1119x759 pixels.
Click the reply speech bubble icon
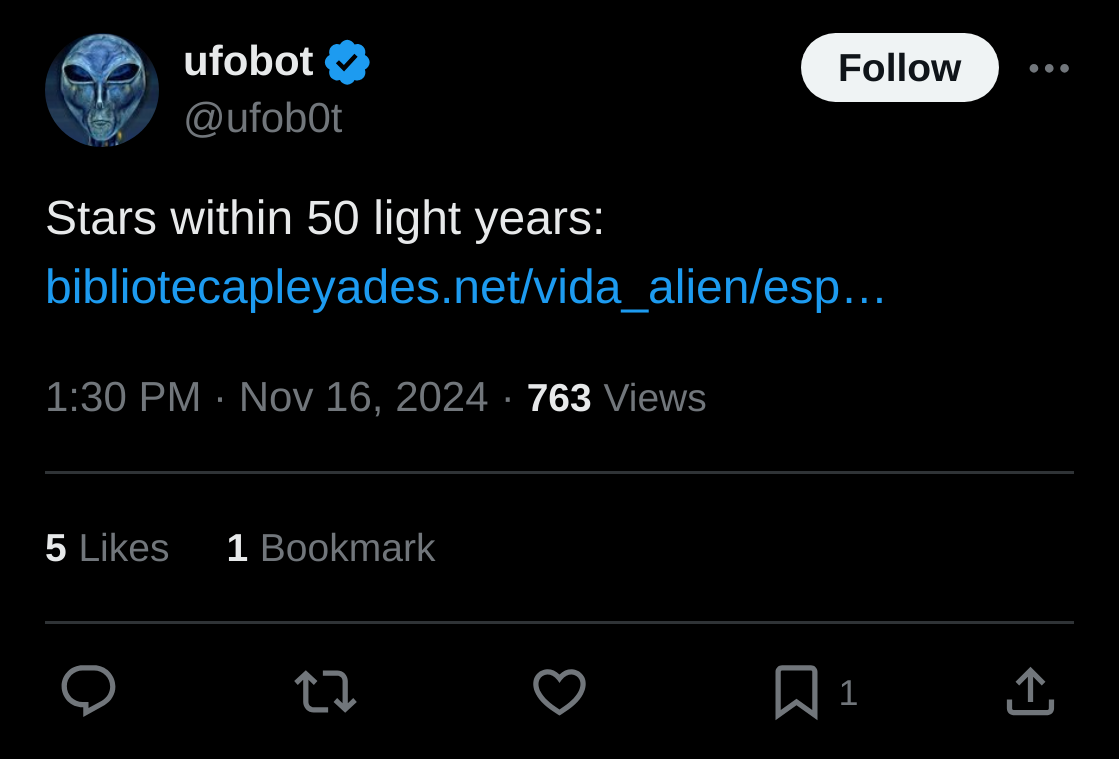click(x=88, y=691)
